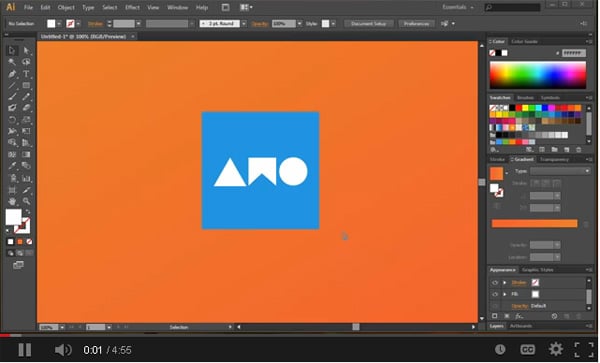Open the stroke color dropdown in control bar
The width and height of the screenshot is (600, 363).
(x=78, y=24)
